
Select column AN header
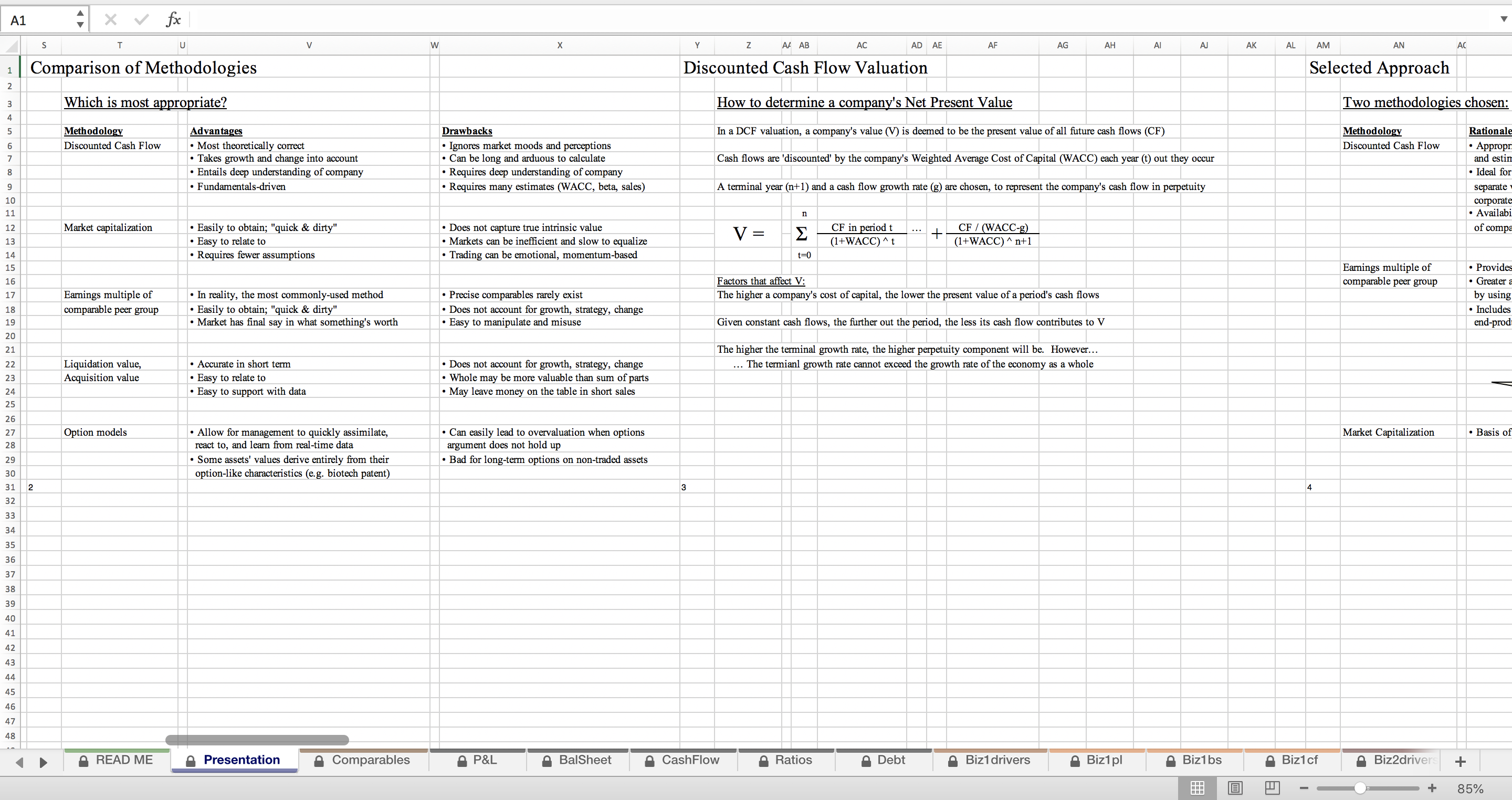(1399, 45)
